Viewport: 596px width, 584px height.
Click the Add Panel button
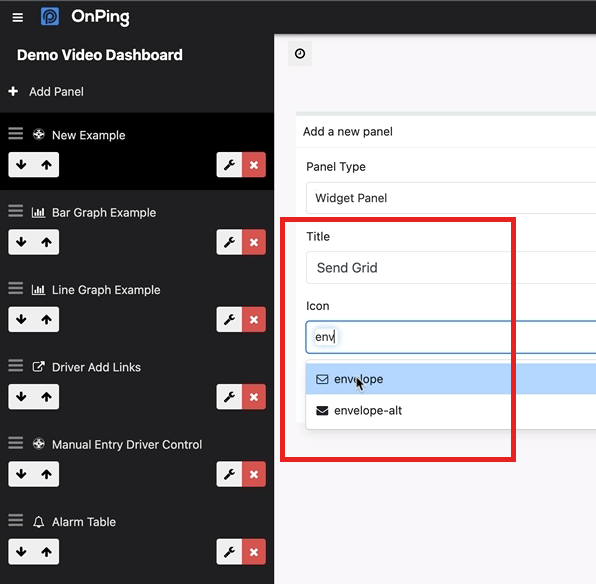pos(46,92)
